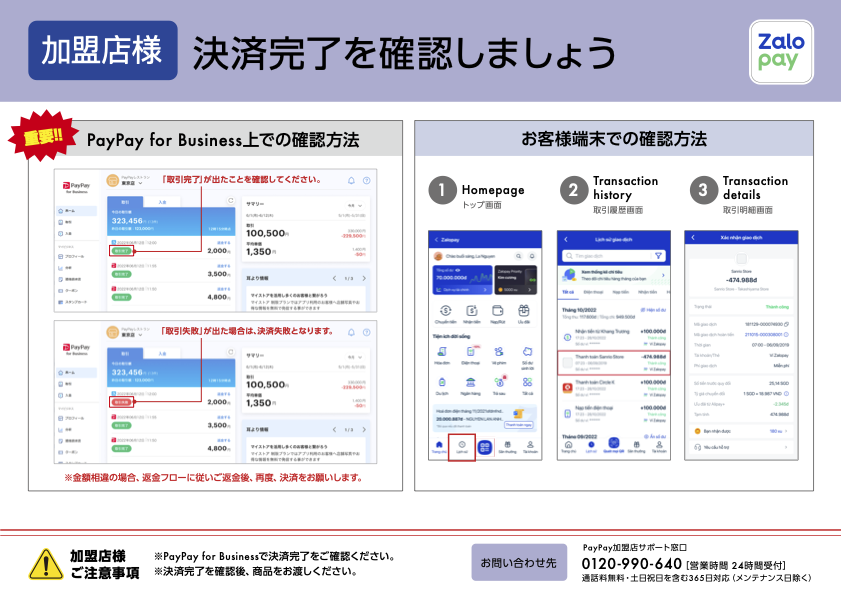Tap search magnifier on Zalopay homepage
The image size is (841, 595).
pos(519,256)
